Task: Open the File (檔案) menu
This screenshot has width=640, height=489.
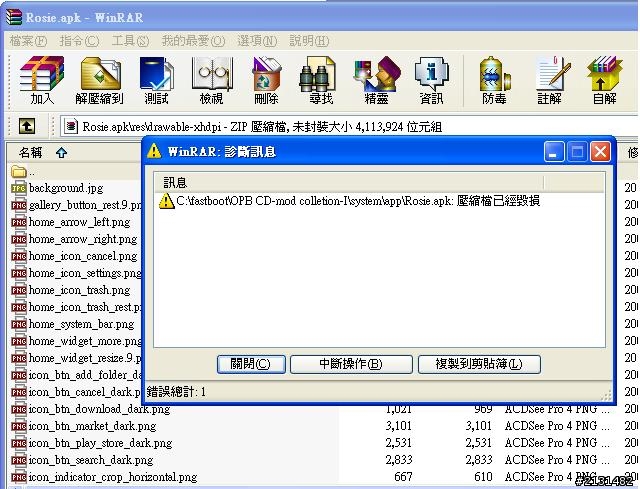Action: click(28, 41)
